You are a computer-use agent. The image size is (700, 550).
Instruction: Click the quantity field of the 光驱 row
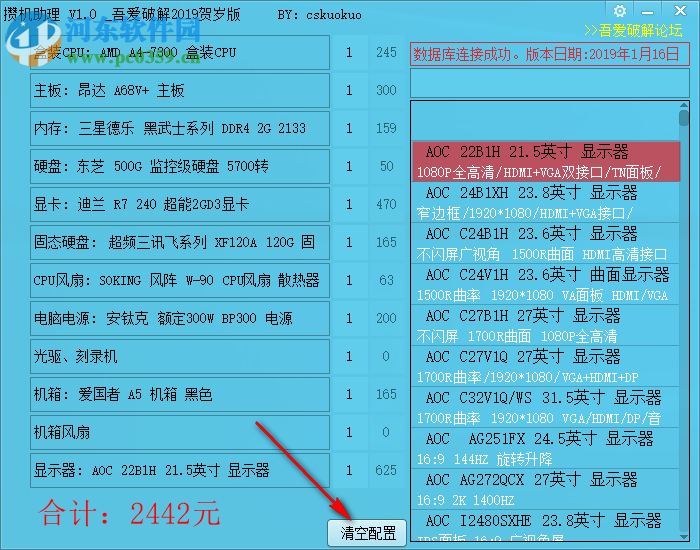pyautogui.click(x=350, y=356)
